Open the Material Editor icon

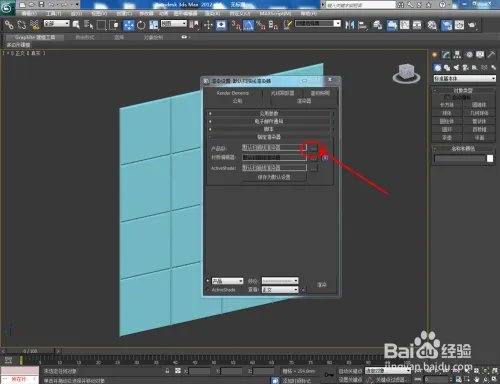click(432, 25)
